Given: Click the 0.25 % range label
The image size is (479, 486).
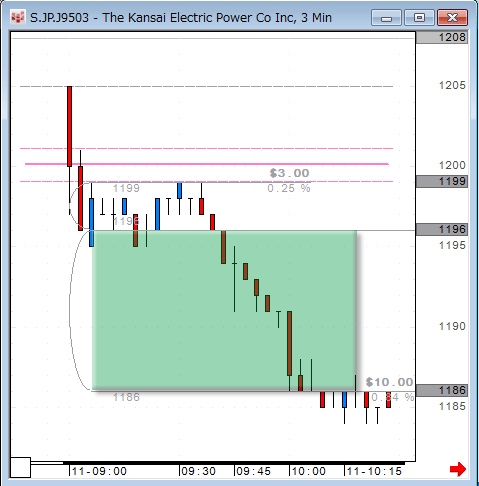Looking at the screenshot, I should [x=289, y=188].
